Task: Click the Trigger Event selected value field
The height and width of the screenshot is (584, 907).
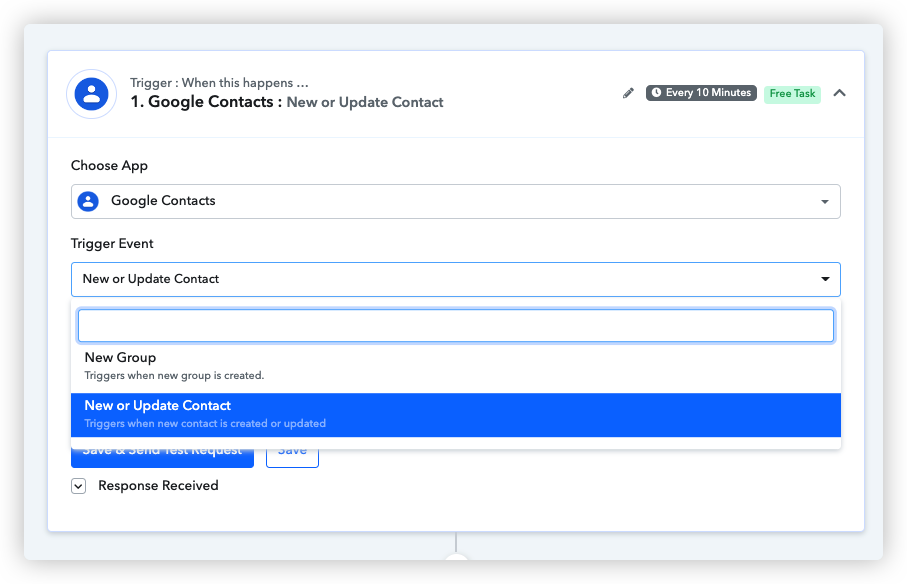Action: click(x=456, y=280)
